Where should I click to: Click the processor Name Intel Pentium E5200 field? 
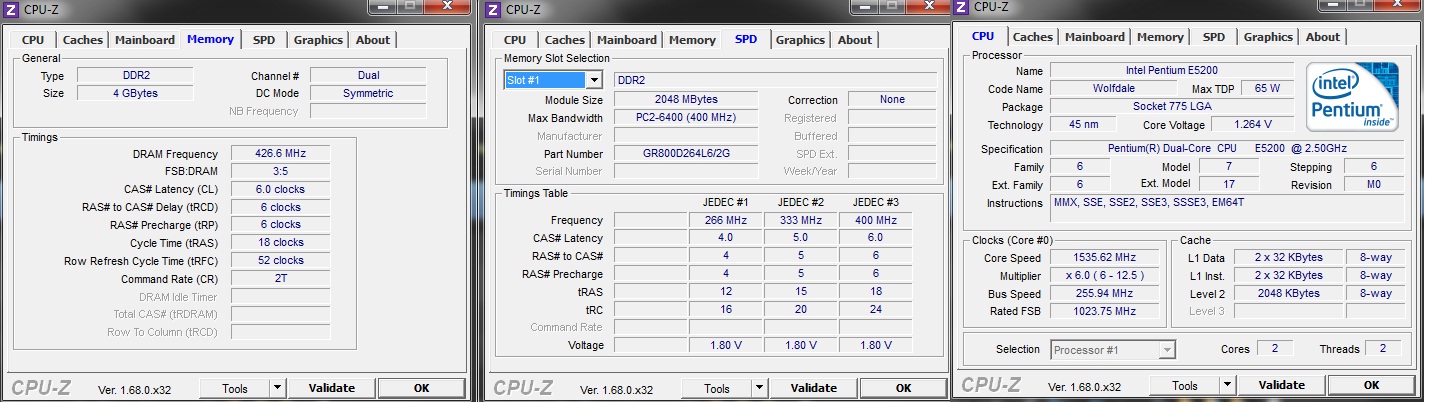pyautogui.click(x=1171, y=71)
